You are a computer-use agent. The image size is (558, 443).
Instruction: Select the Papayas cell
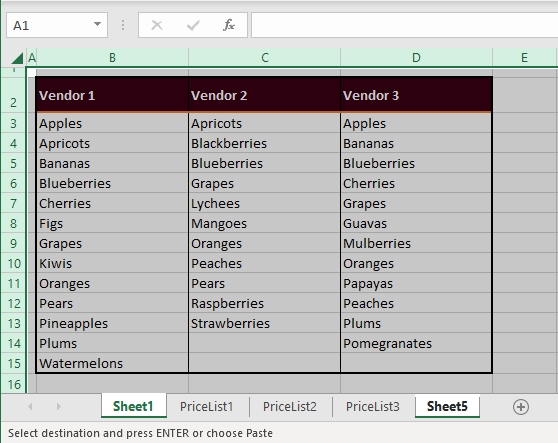(416, 284)
